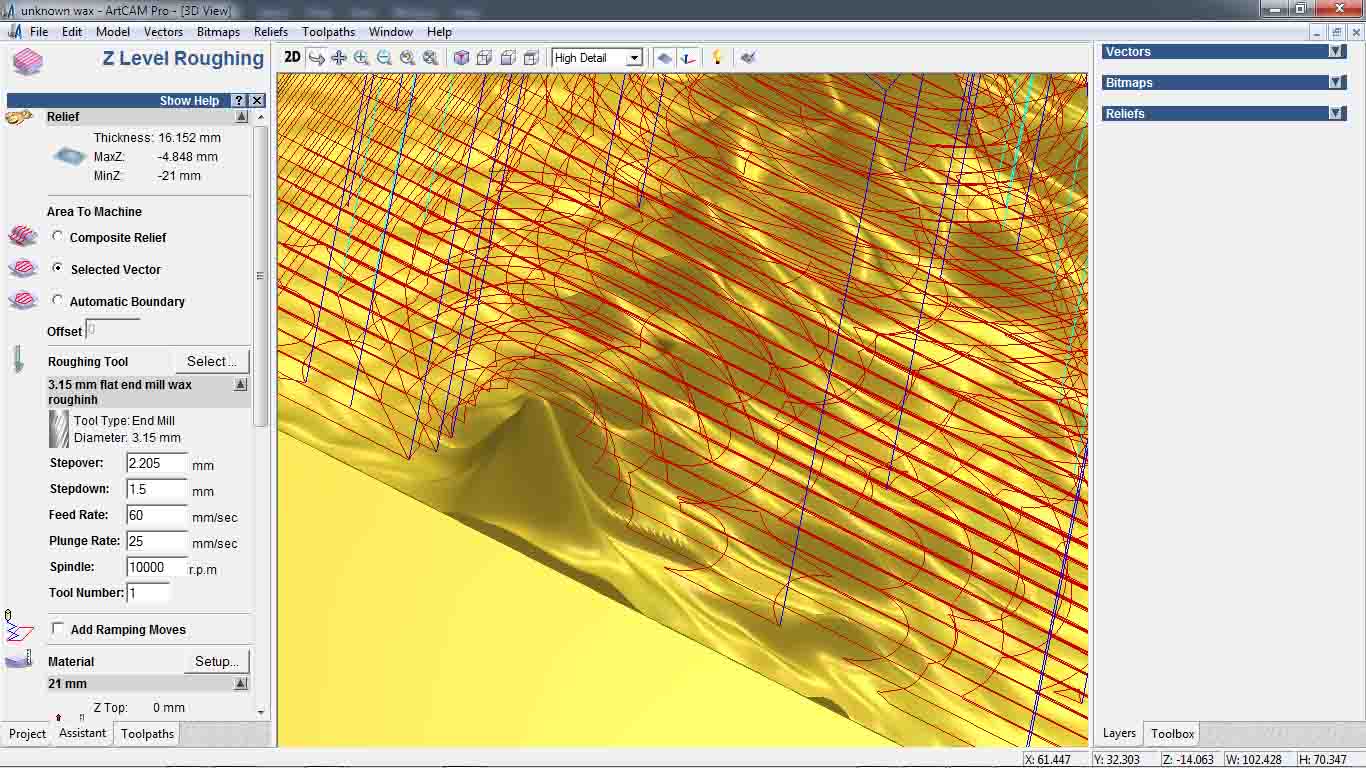Collapse the 21 mm material section

pyautogui.click(x=241, y=684)
